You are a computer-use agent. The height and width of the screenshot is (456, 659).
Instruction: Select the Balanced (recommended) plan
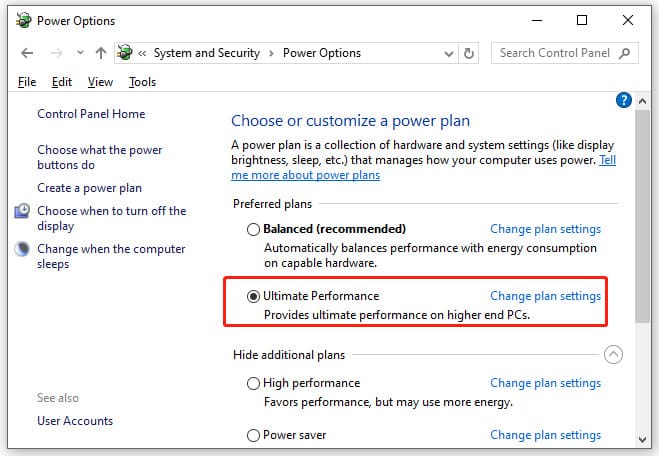point(254,229)
